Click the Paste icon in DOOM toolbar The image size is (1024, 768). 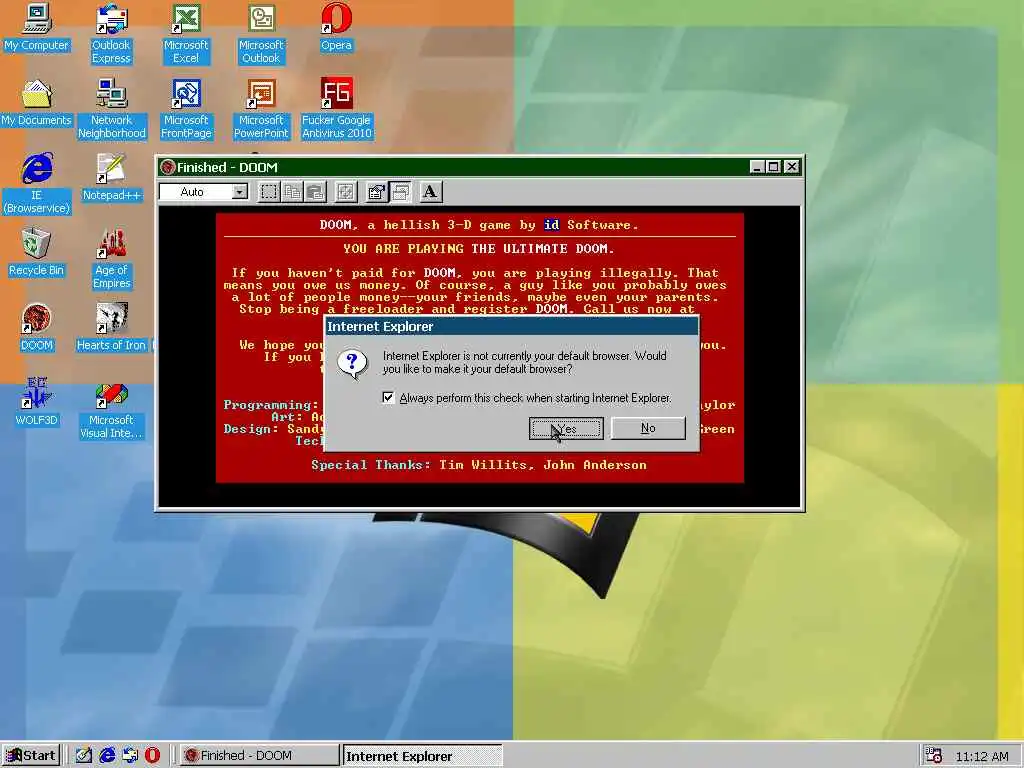click(315, 192)
